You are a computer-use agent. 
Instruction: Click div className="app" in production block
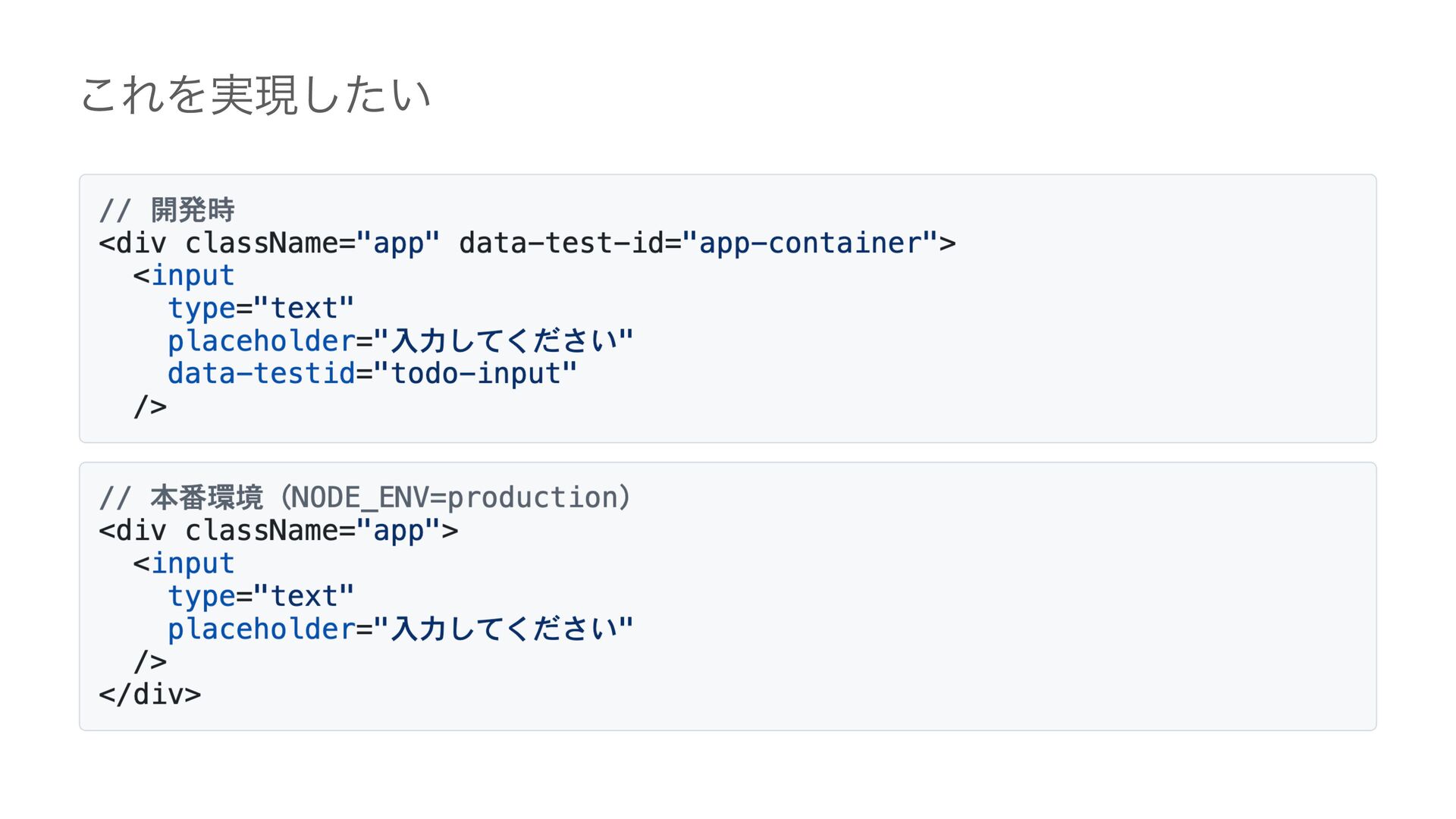(x=278, y=531)
